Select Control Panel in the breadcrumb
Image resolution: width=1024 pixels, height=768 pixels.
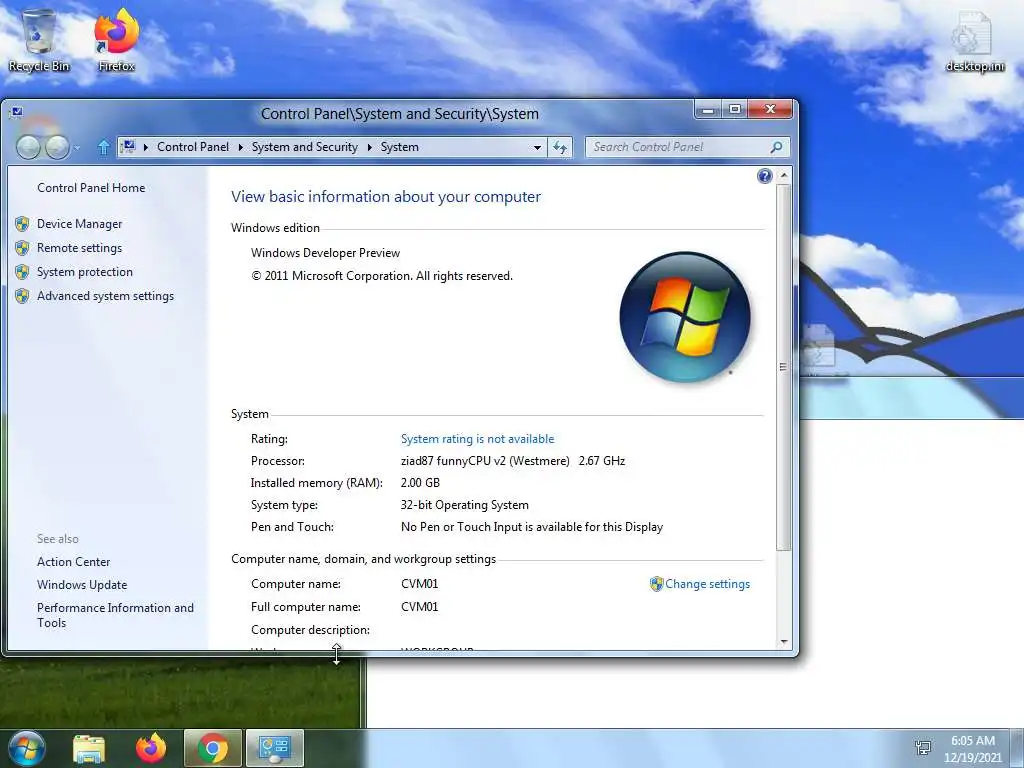pyautogui.click(x=193, y=147)
